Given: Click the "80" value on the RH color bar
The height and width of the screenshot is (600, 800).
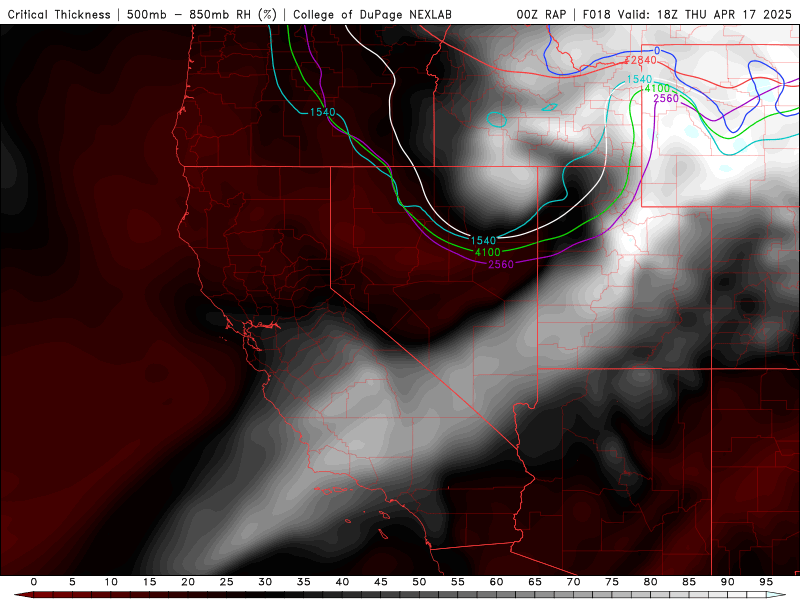Looking at the screenshot, I should pos(651,582).
